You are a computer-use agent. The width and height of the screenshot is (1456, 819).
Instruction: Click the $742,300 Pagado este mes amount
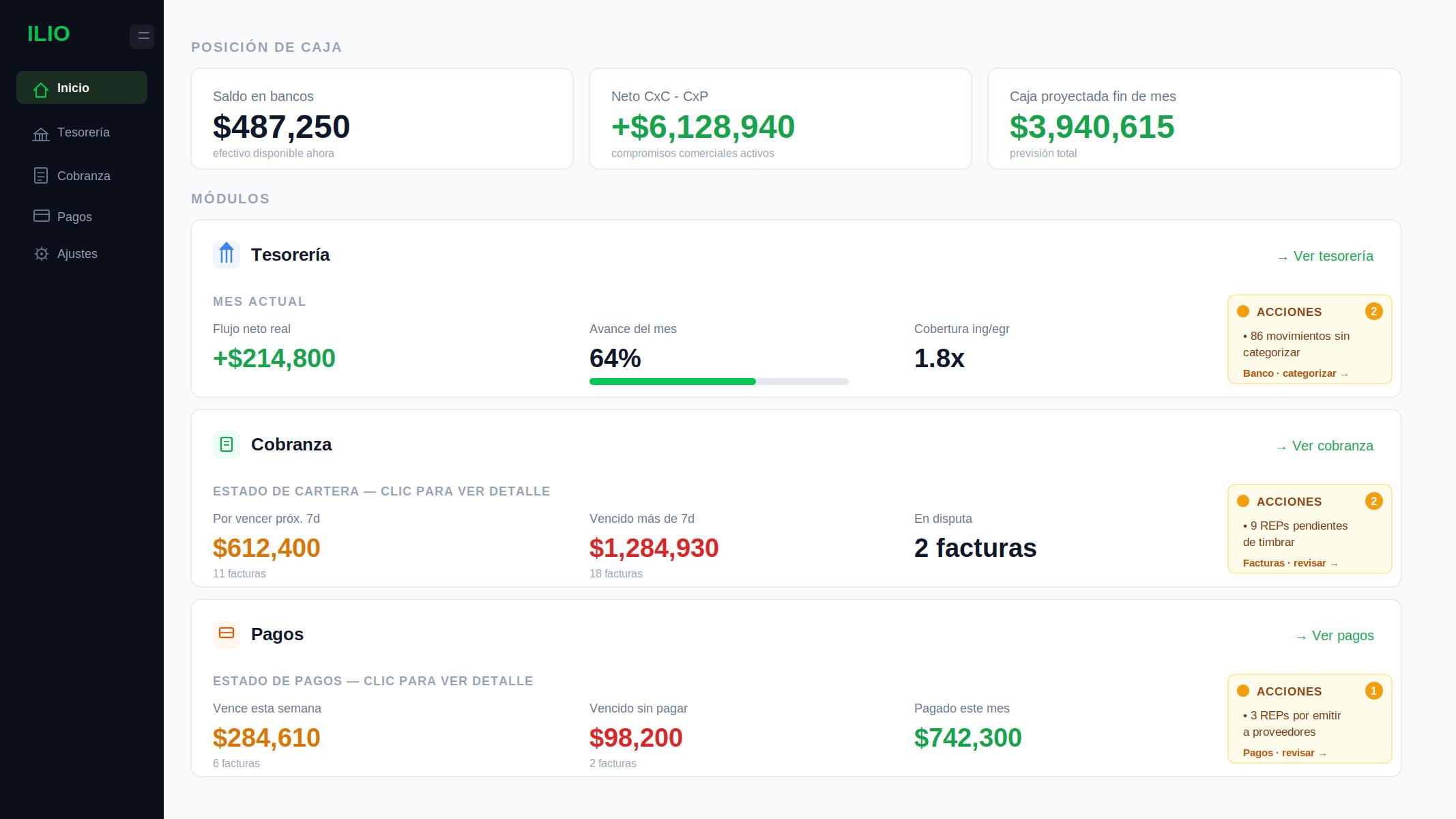coord(968,738)
